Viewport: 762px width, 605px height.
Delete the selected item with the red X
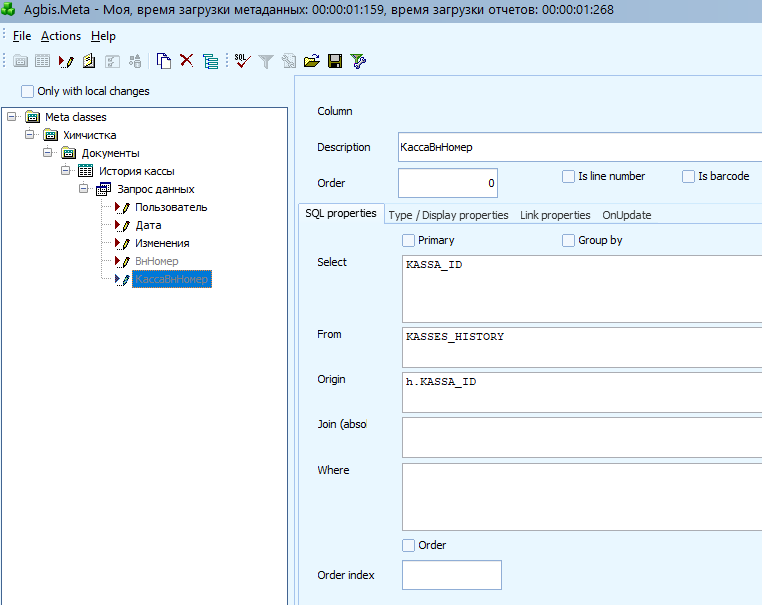(x=187, y=61)
